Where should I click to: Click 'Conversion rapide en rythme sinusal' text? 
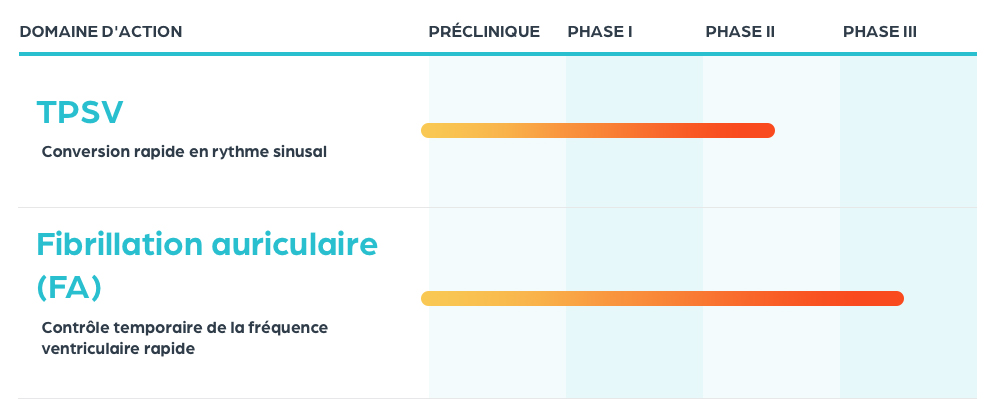coord(184,152)
